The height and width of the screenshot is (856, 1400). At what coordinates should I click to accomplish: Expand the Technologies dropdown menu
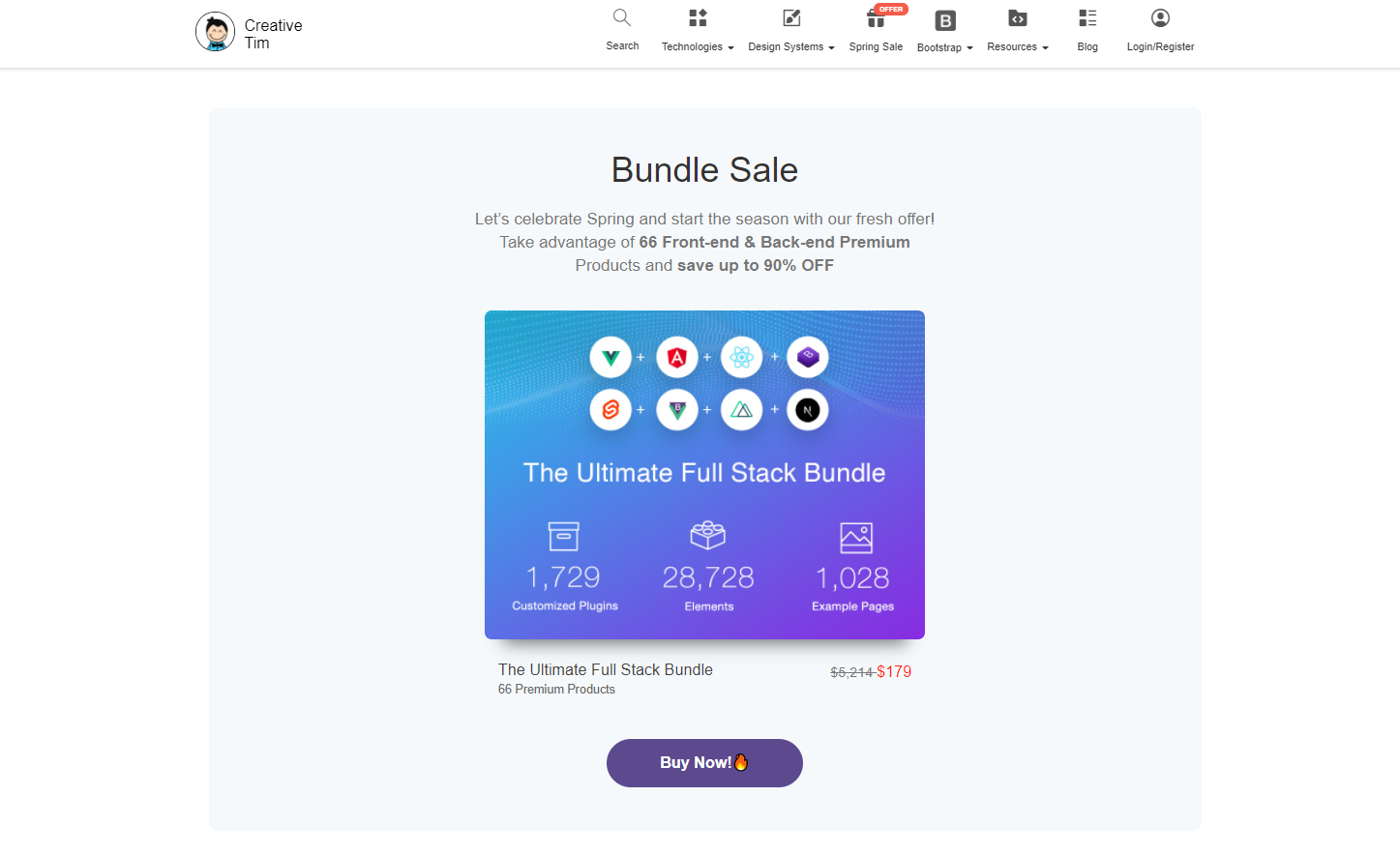point(698,46)
